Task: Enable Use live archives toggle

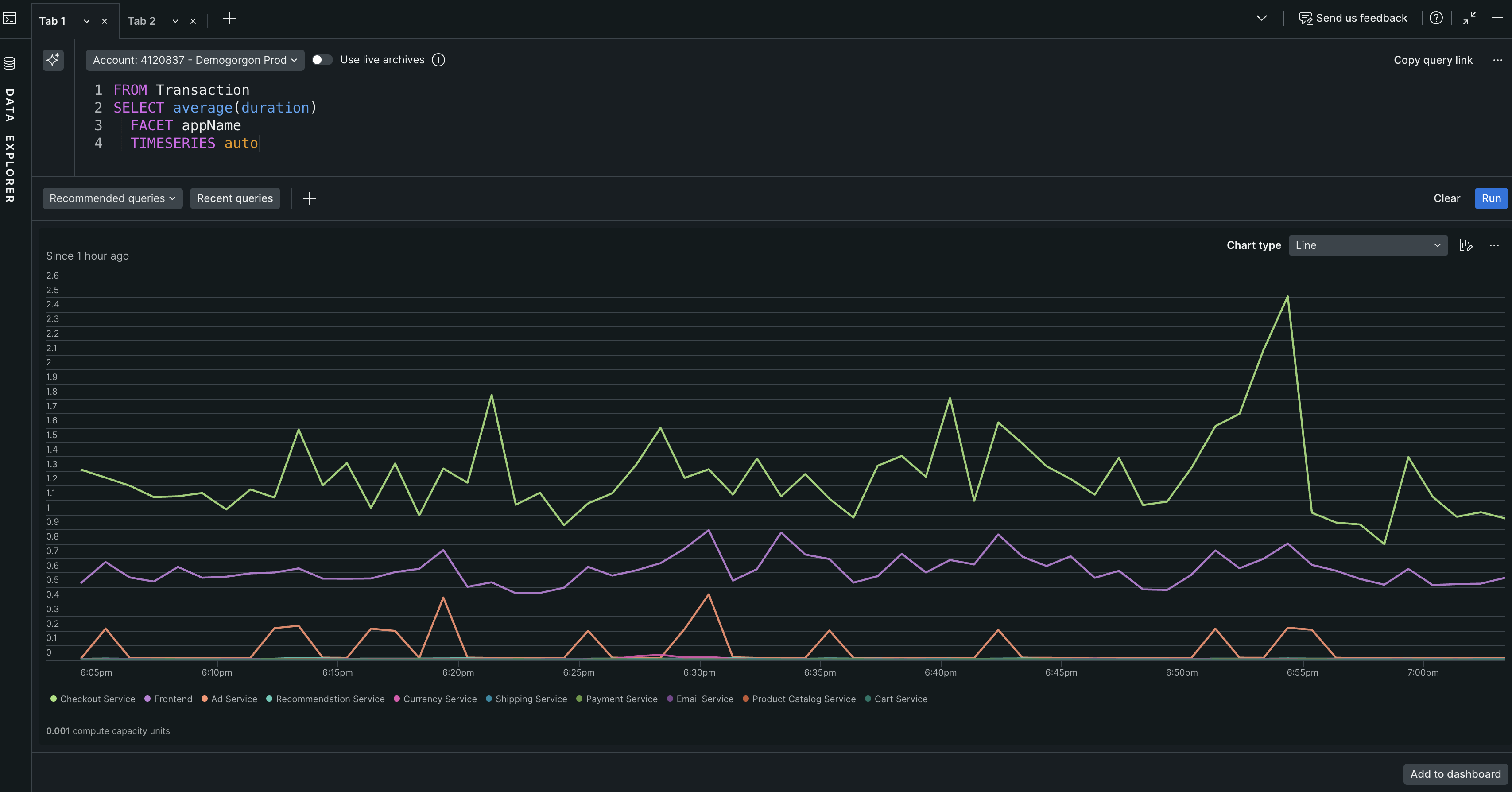Action: pyautogui.click(x=322, y=60)
